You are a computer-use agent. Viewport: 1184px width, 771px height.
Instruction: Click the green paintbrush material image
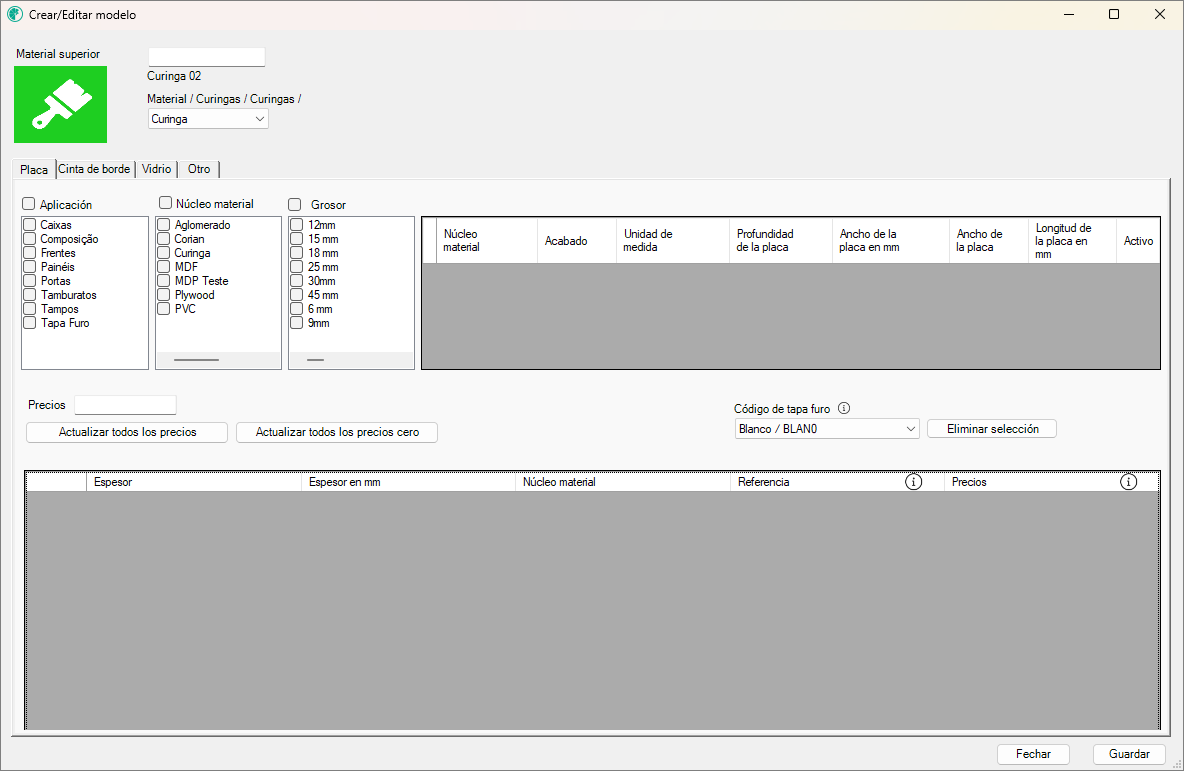(x=60, y=105)
